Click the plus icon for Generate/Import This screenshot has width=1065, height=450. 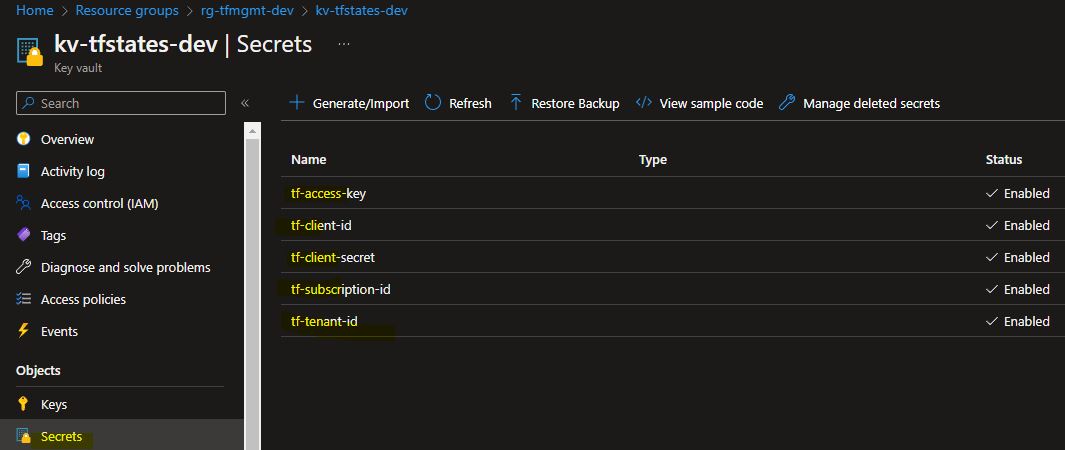(297, 102)
